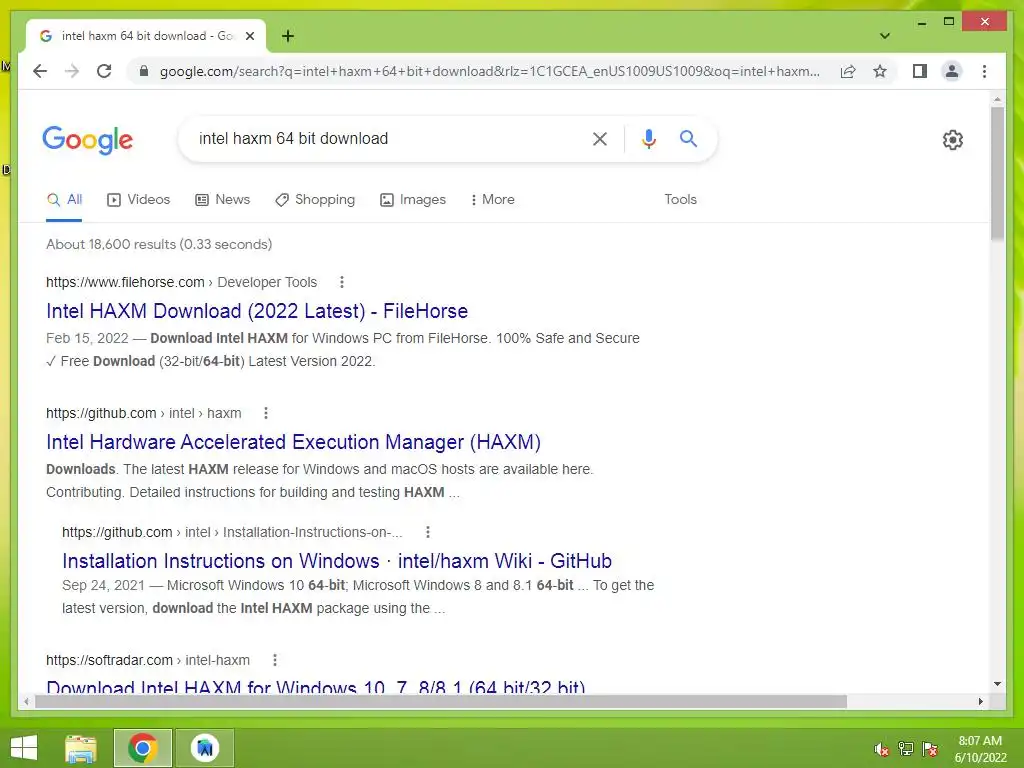Open options for softradar result
The width and height of the screenshot is (1024, 768).
click(275, 660)
